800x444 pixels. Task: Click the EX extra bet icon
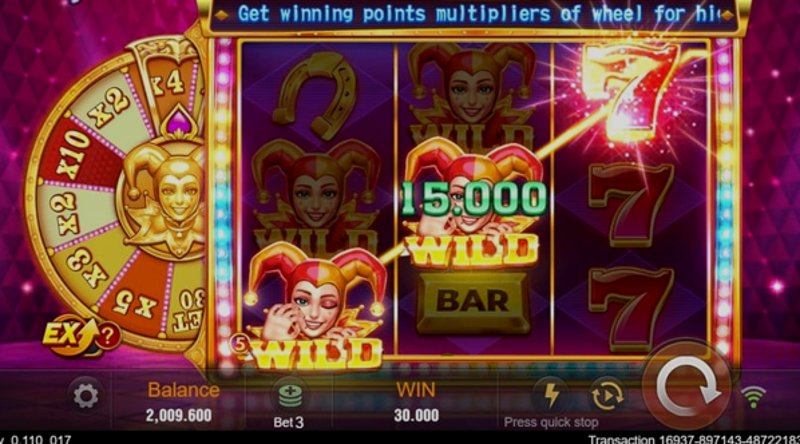coord(70,335)
